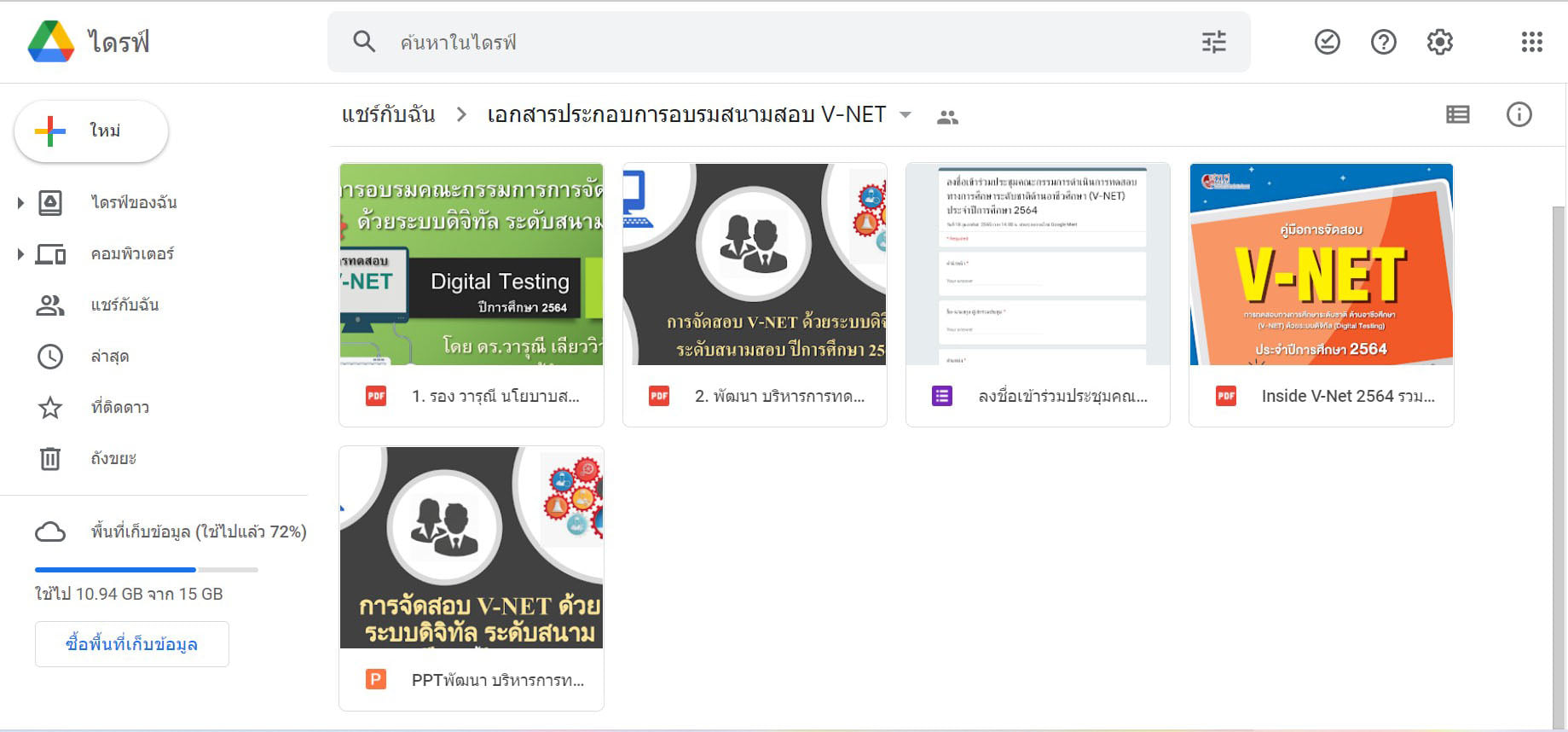Go to แชร์กับฉัน breadcrumb link

pos(389,114)
